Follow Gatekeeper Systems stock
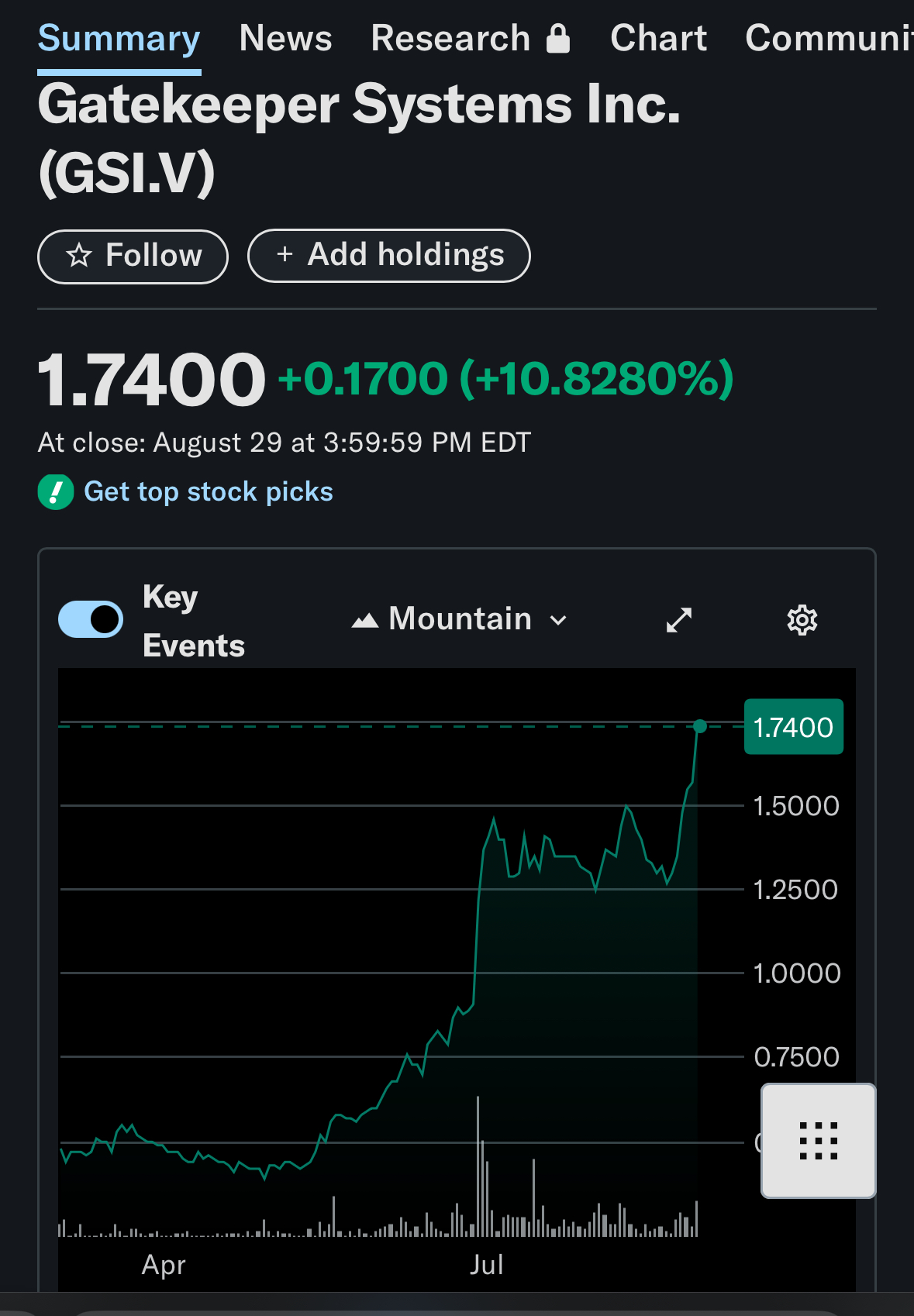This screenshot has width=914, height=1316. [133, 257]
